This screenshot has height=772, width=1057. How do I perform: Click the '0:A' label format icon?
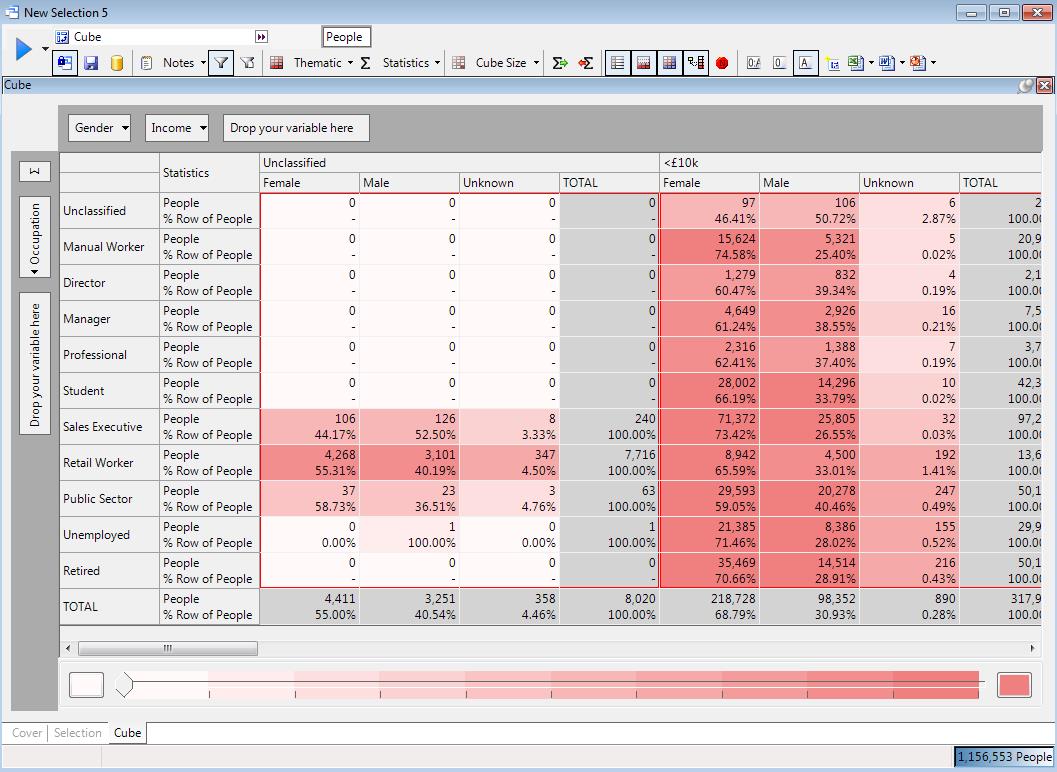tap(754, 63)
